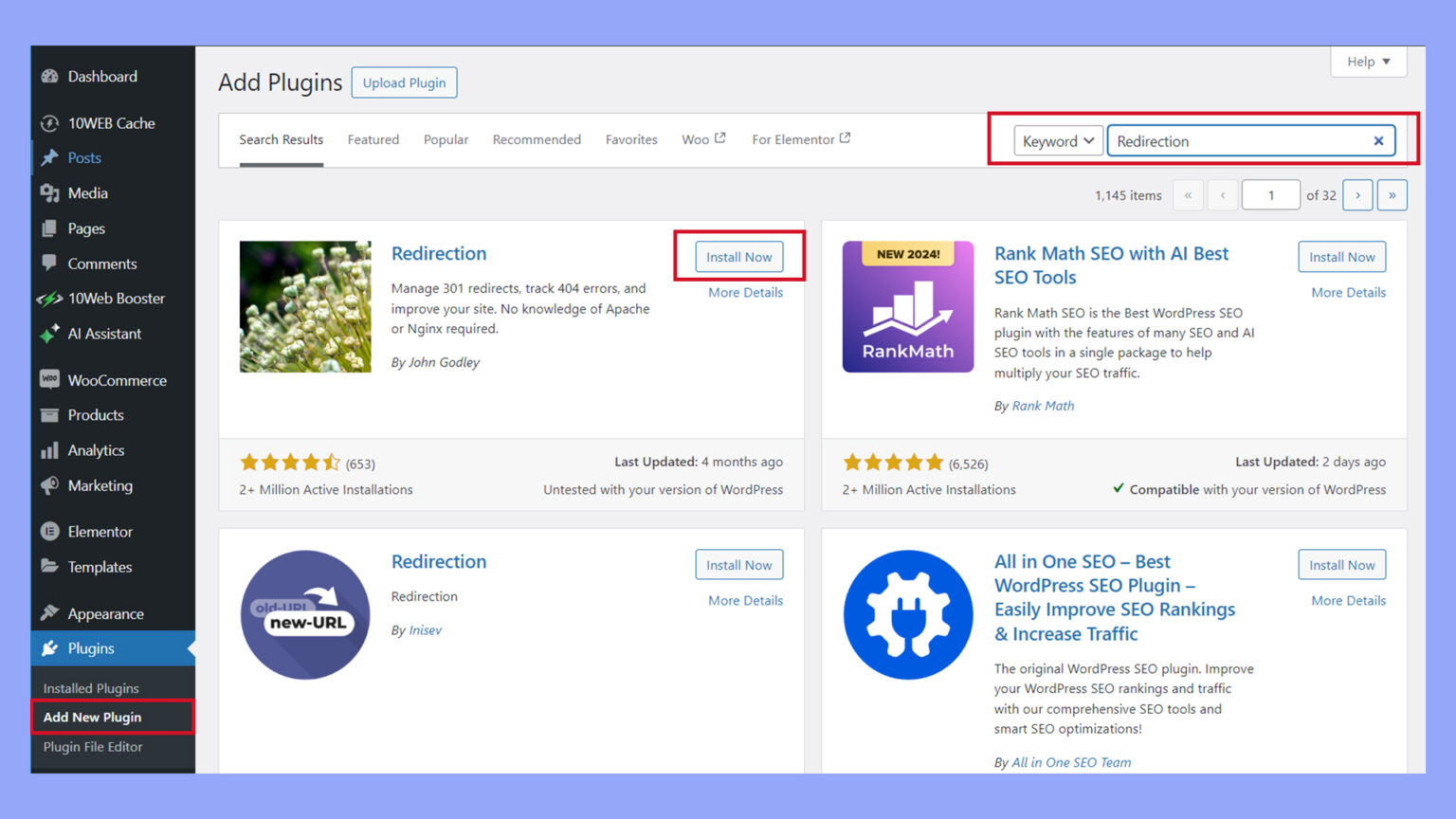Click the Rank Math plugin thumbnail
Image resolution: width=1456 pixels, height=819 pixels.
tap(907, 306)
